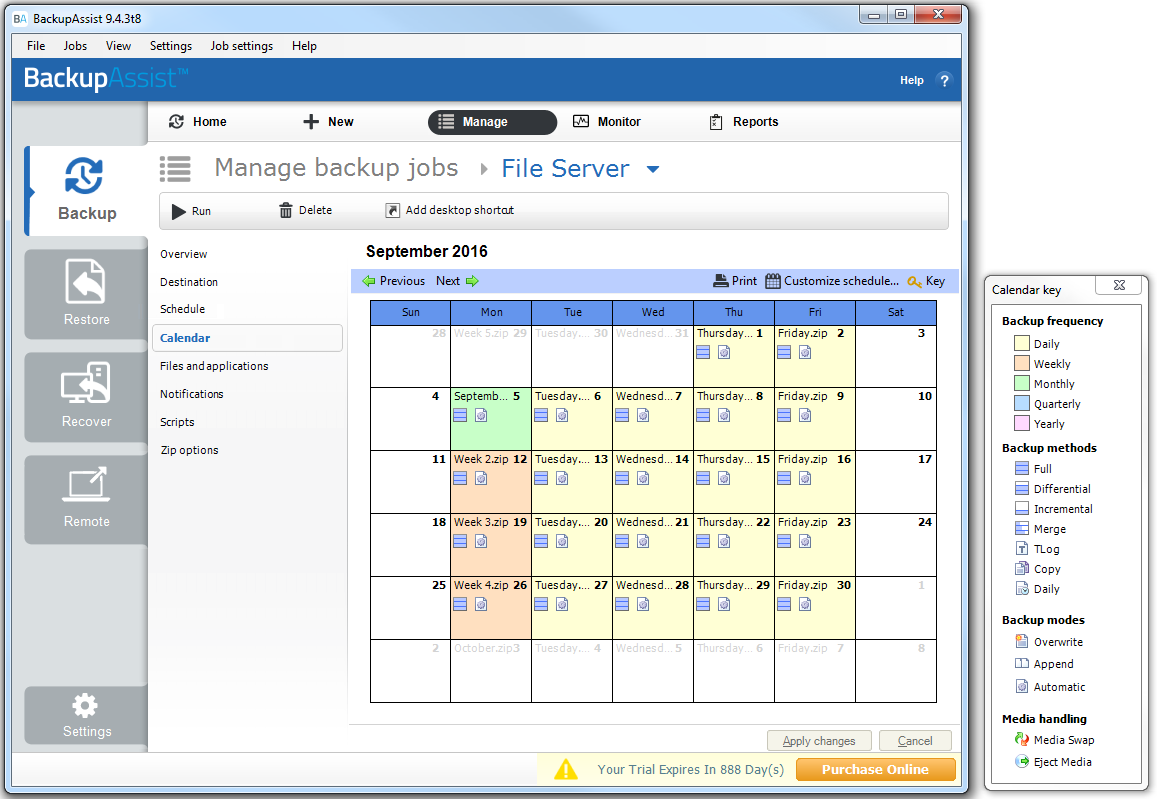Click the Quarterly color swatch in Calendar key
The height and width of the screenshot is (799, 1157).
coord(1022,403)
